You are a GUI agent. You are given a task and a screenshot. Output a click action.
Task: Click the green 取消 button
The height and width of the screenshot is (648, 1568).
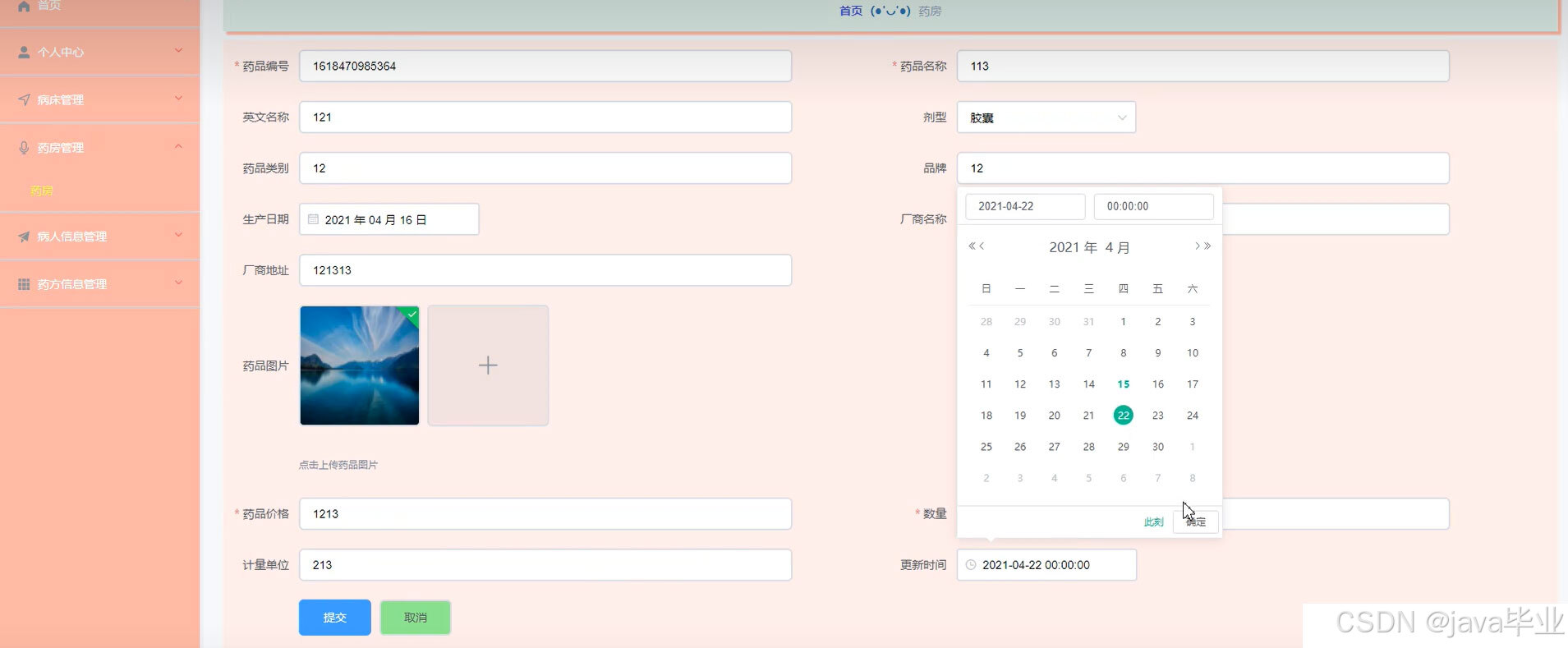[x=416, y=618]
